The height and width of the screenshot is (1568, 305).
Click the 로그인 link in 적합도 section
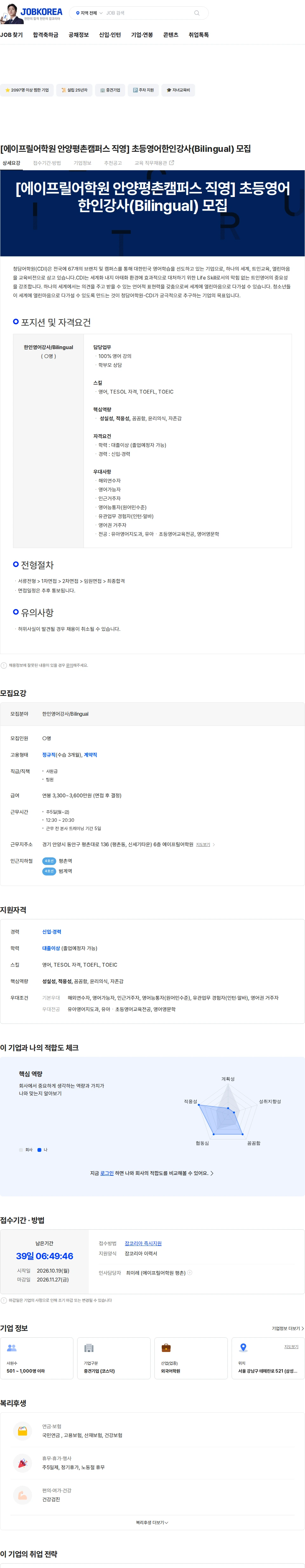tap(106, 1173)
